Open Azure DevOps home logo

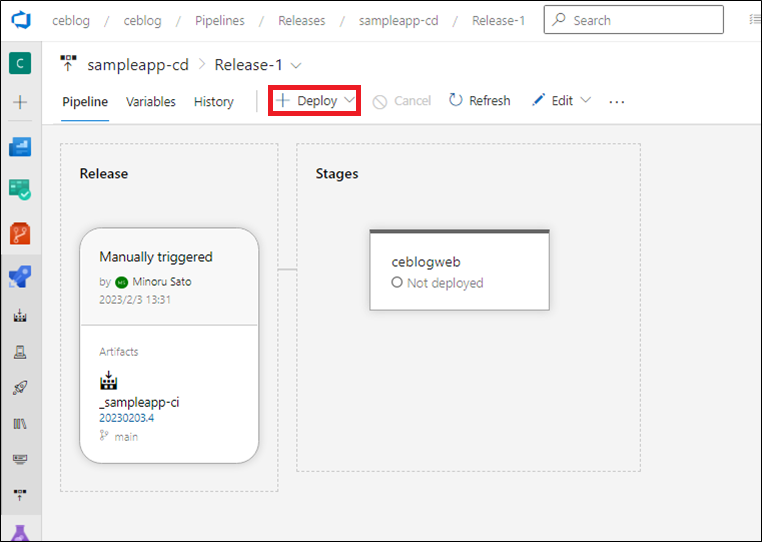pos(21,20)
